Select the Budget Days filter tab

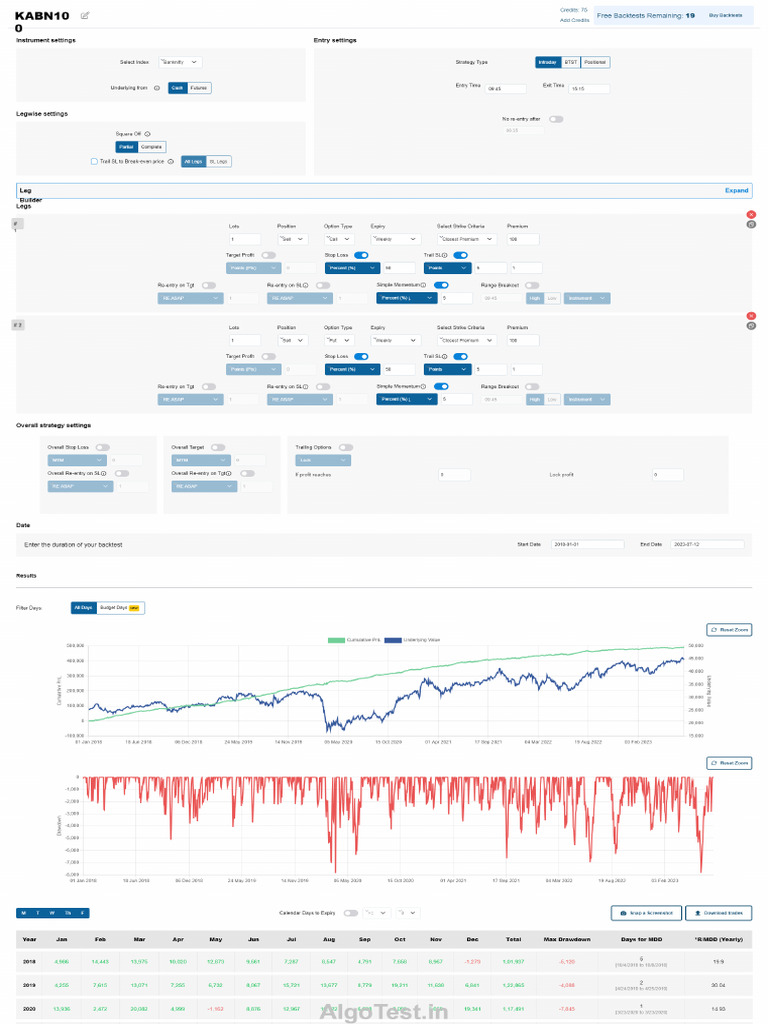(120, 608)
